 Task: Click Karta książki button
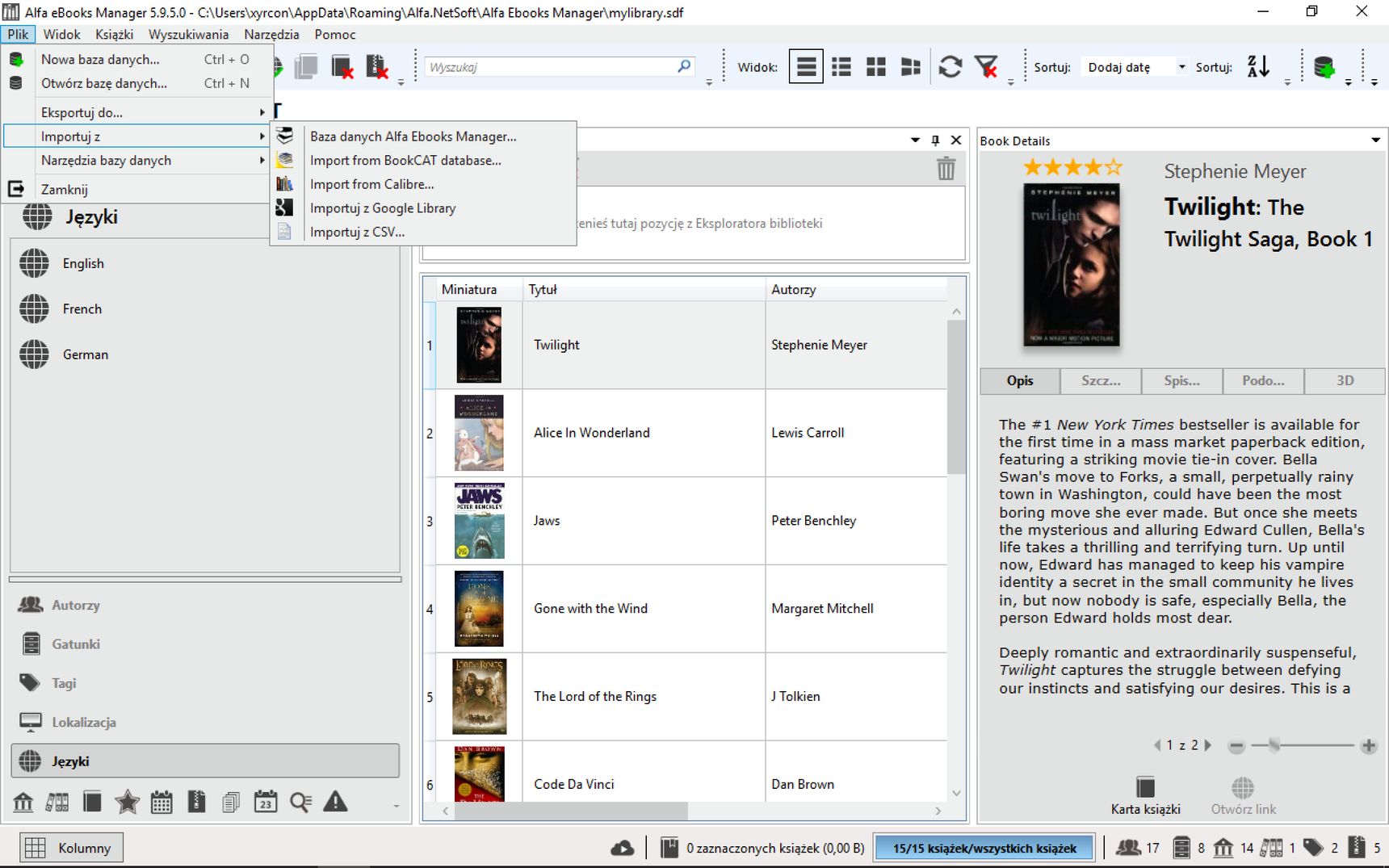point(1145,795)
